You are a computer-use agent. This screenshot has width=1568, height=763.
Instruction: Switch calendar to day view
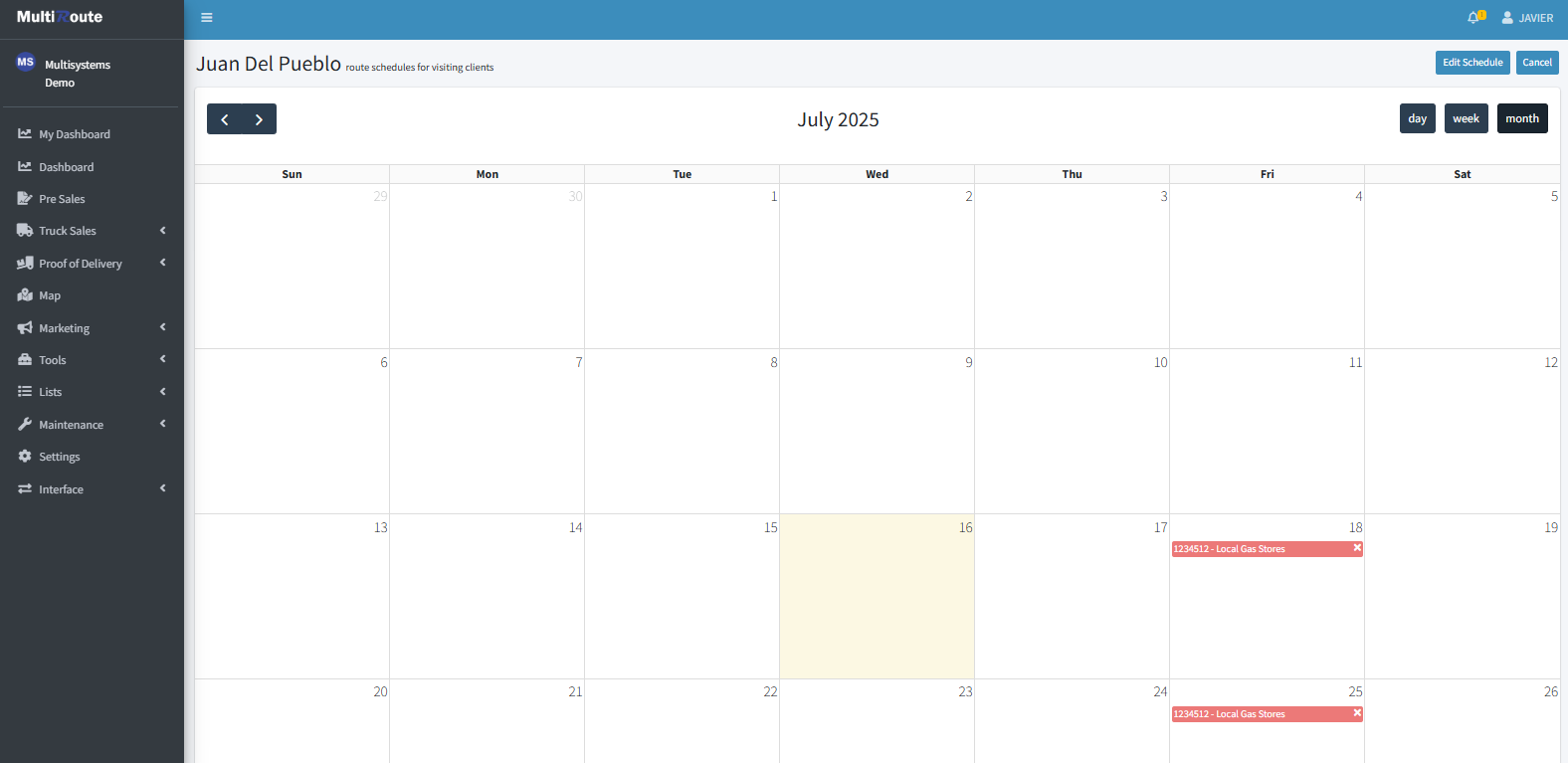pyautogui.click(x=1417, y=118)
